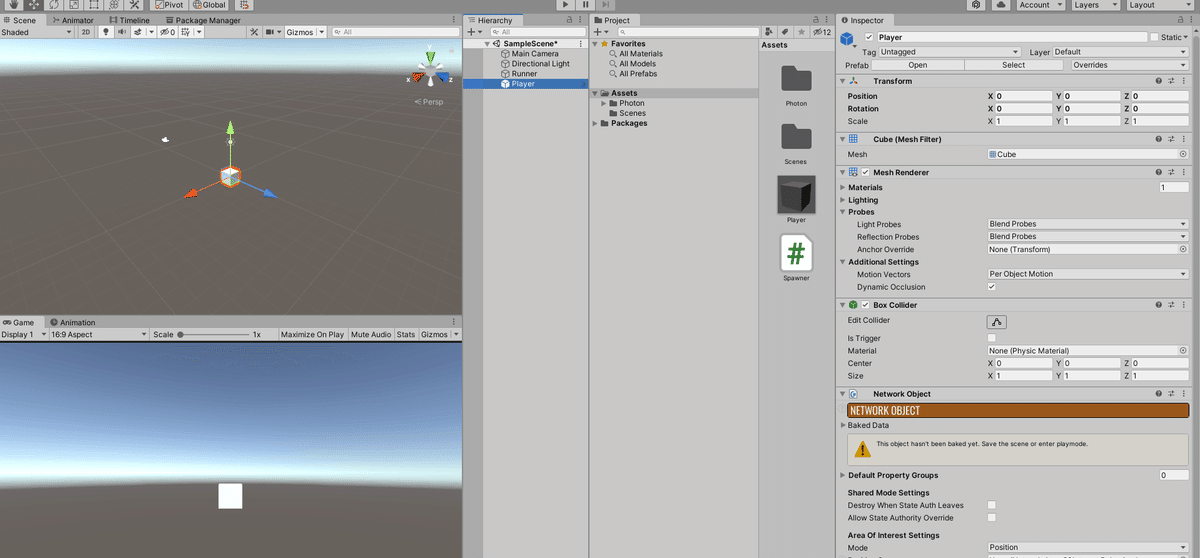1200x558 pixels.
Task: Enable Allow State Authority Override
Action: tap(992, 518)
